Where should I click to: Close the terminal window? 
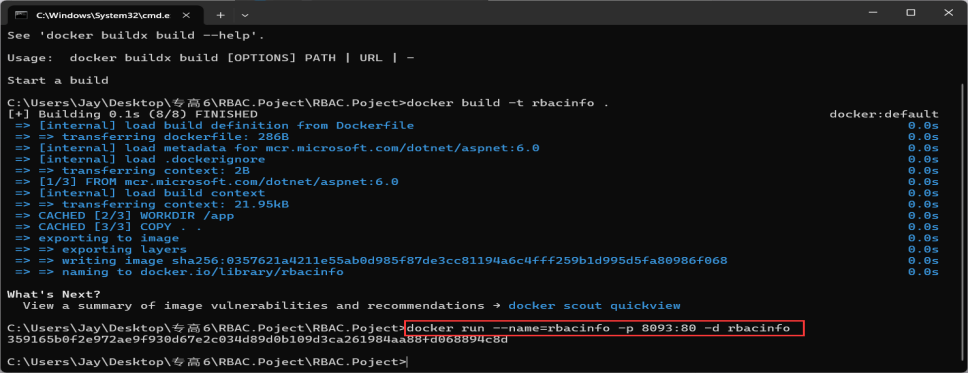pos(947,12)
